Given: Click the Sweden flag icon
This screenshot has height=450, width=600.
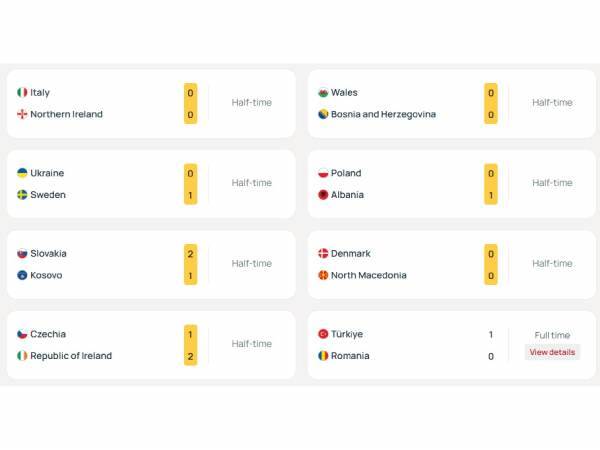Looking at the screenshot, I should [x=22, y=195].
